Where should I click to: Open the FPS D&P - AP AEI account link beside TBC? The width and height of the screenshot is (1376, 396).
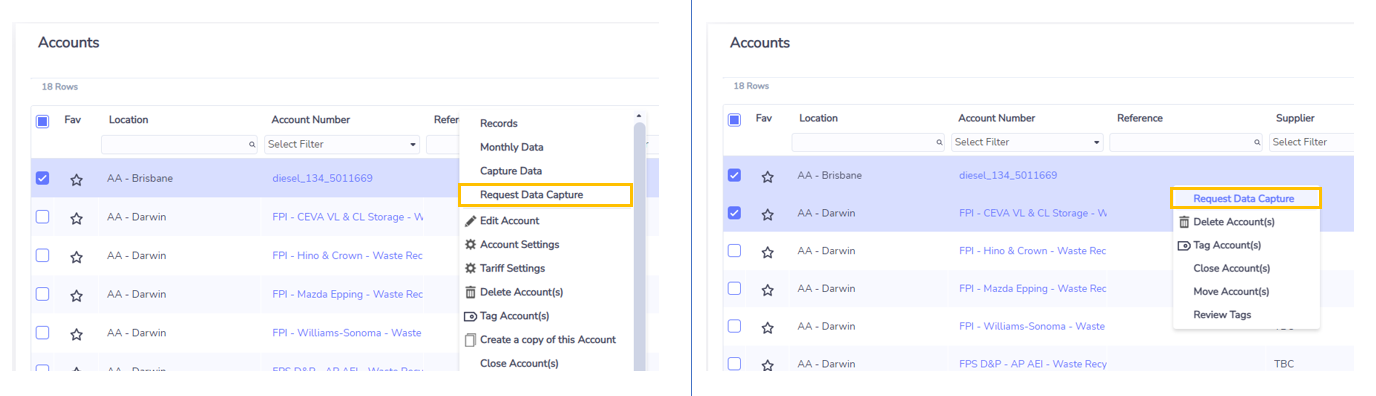1033,364
